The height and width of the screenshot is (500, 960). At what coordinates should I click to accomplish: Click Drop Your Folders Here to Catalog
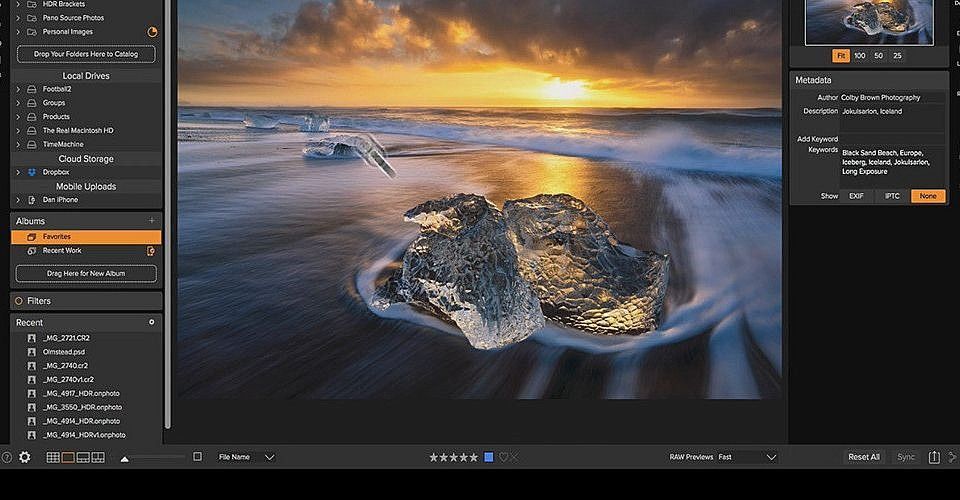86,54
